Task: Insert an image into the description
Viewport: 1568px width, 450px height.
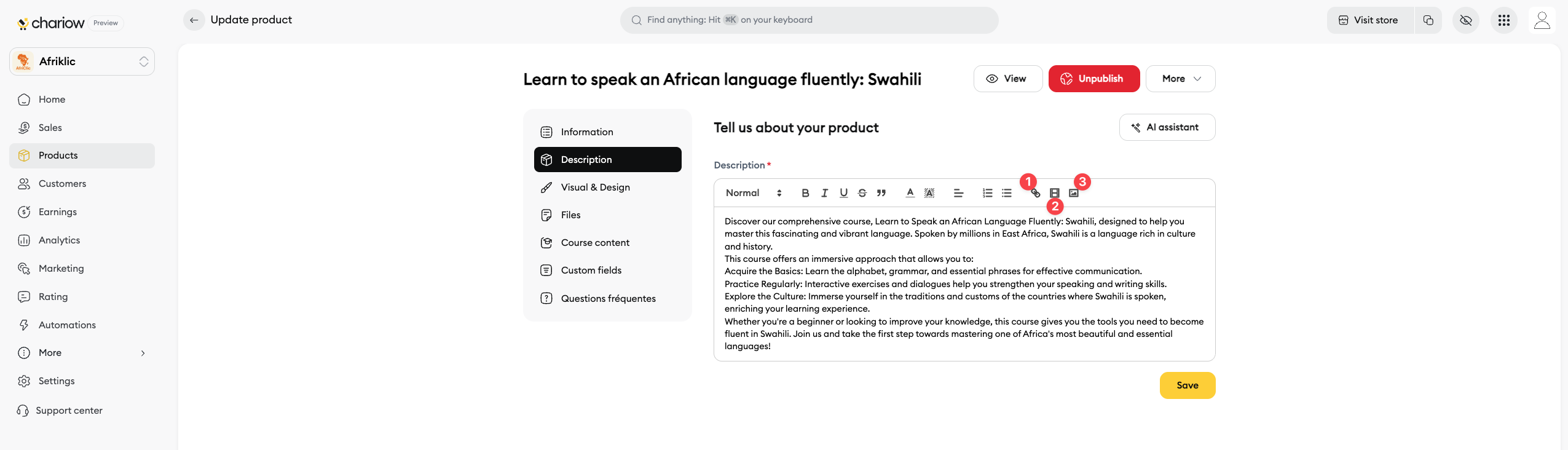Action: pyautogui.click(x=1074, y=193)
